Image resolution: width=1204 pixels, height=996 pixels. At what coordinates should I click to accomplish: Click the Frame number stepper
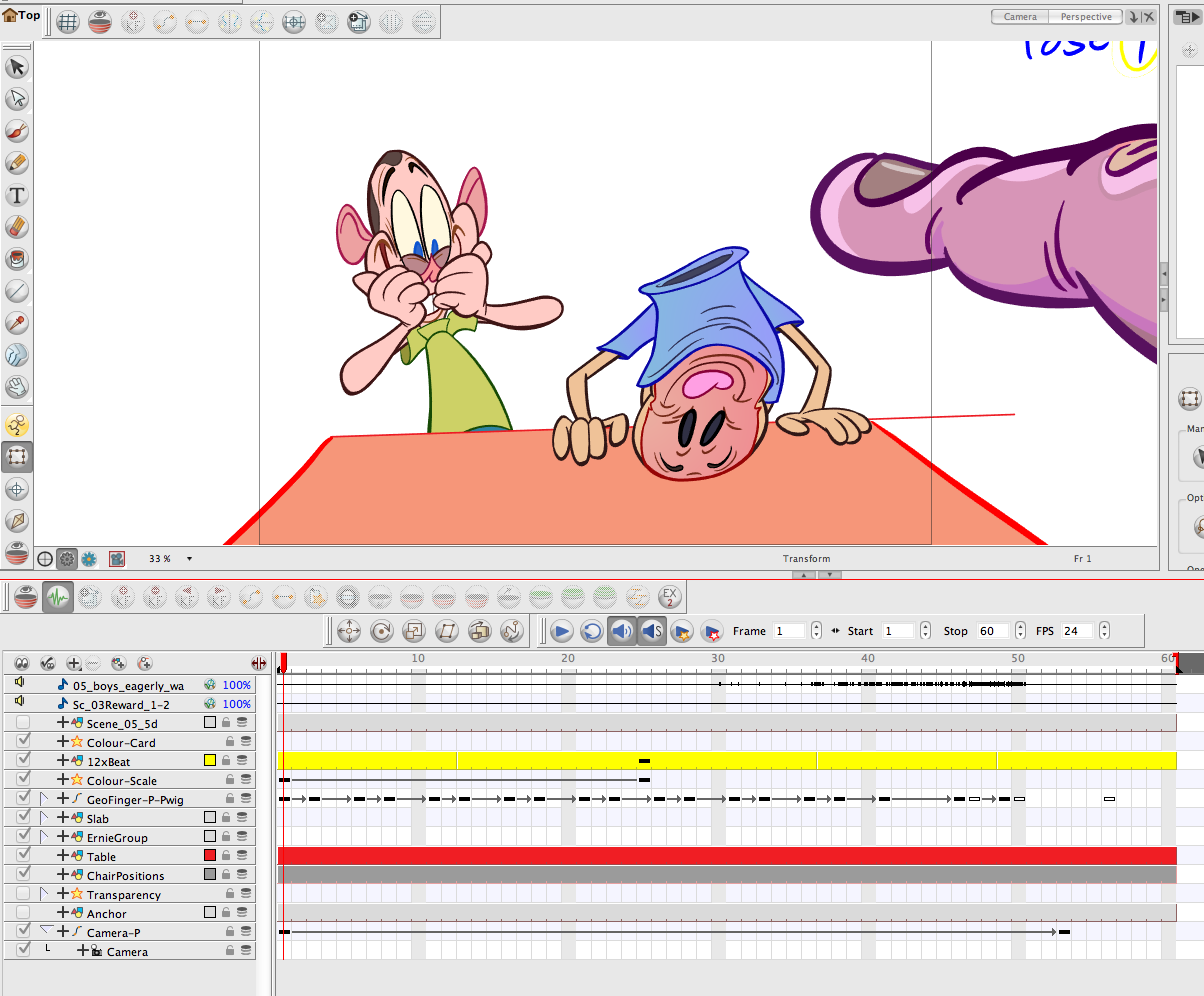click(x=816, y=631)
